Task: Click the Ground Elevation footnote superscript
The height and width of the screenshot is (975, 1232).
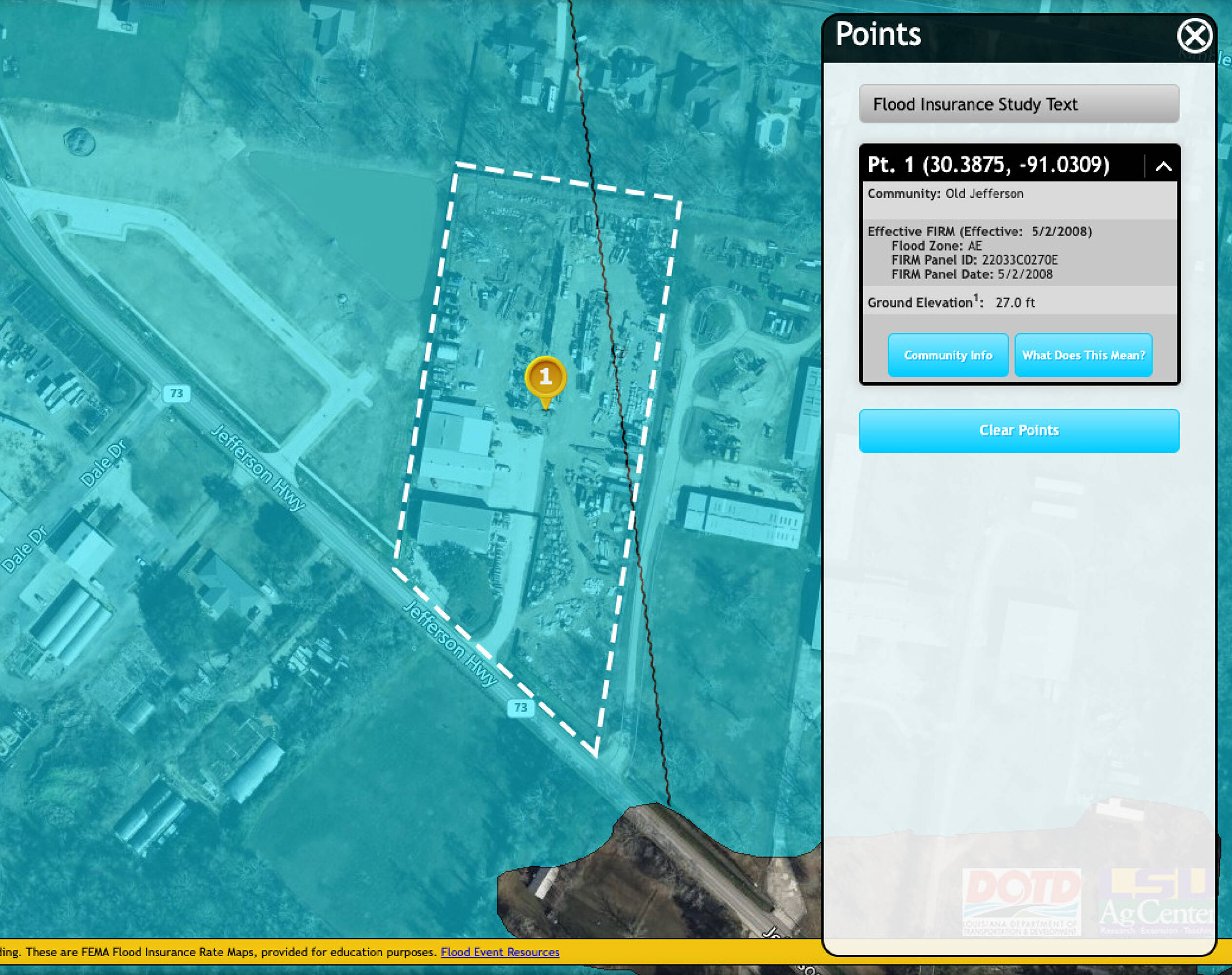Action: click(x=976, y=297)
